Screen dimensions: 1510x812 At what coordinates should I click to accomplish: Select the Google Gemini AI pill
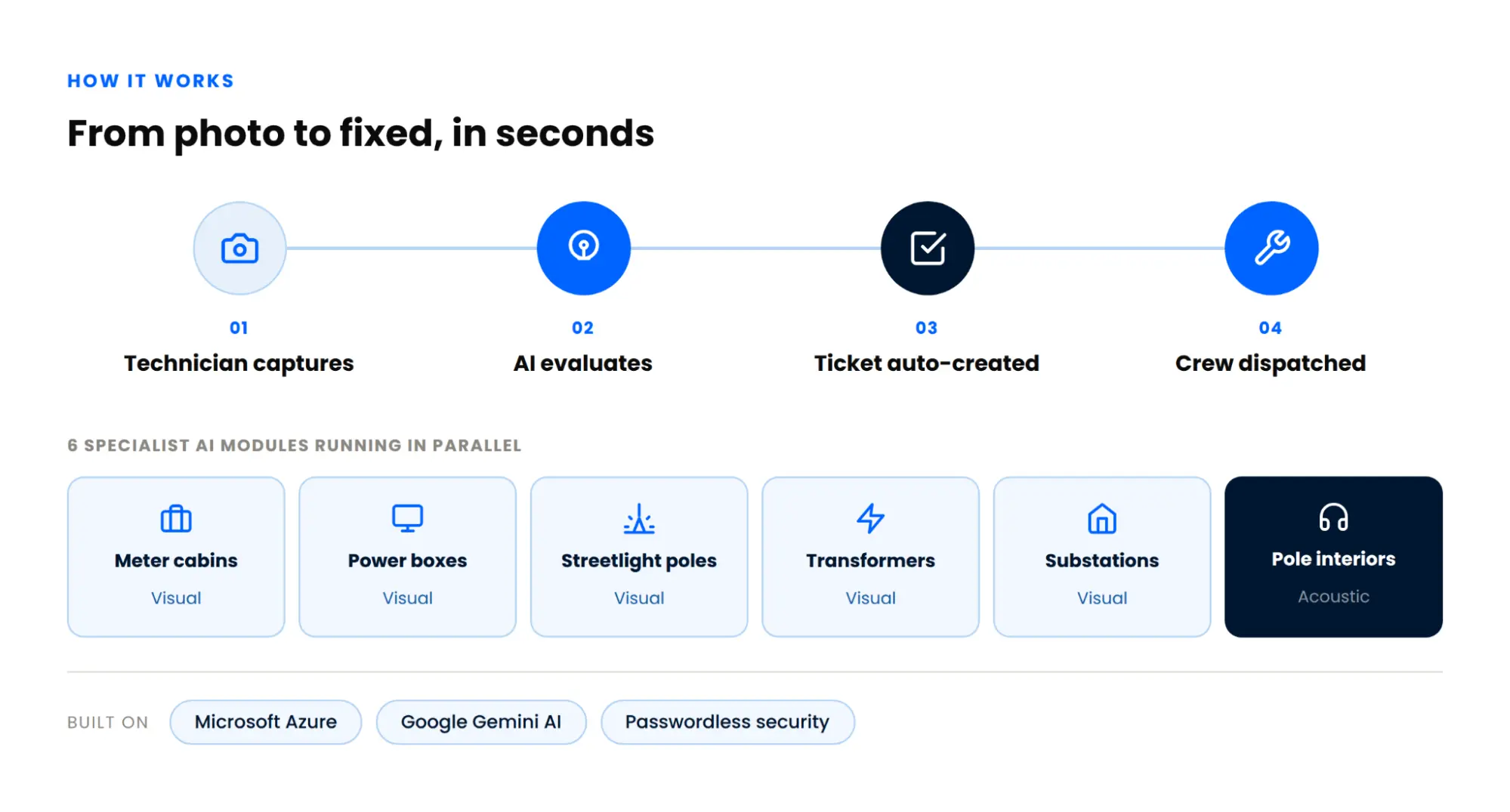coord(481,722)
